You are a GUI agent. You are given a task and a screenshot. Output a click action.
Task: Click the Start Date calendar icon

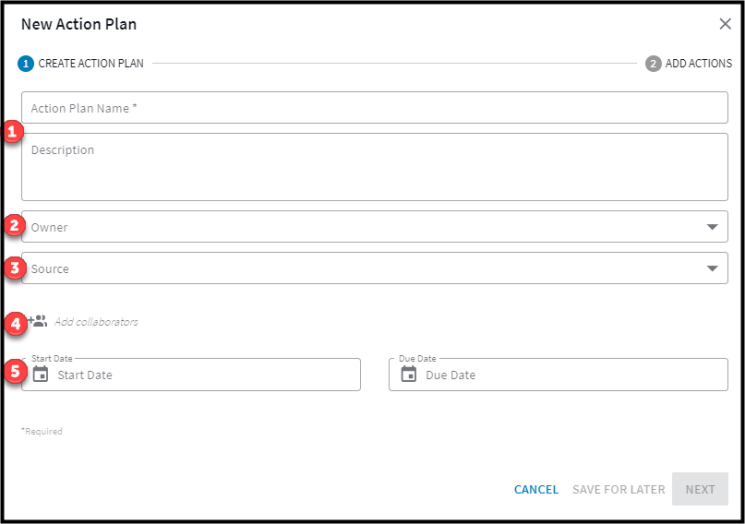[40, 374]
